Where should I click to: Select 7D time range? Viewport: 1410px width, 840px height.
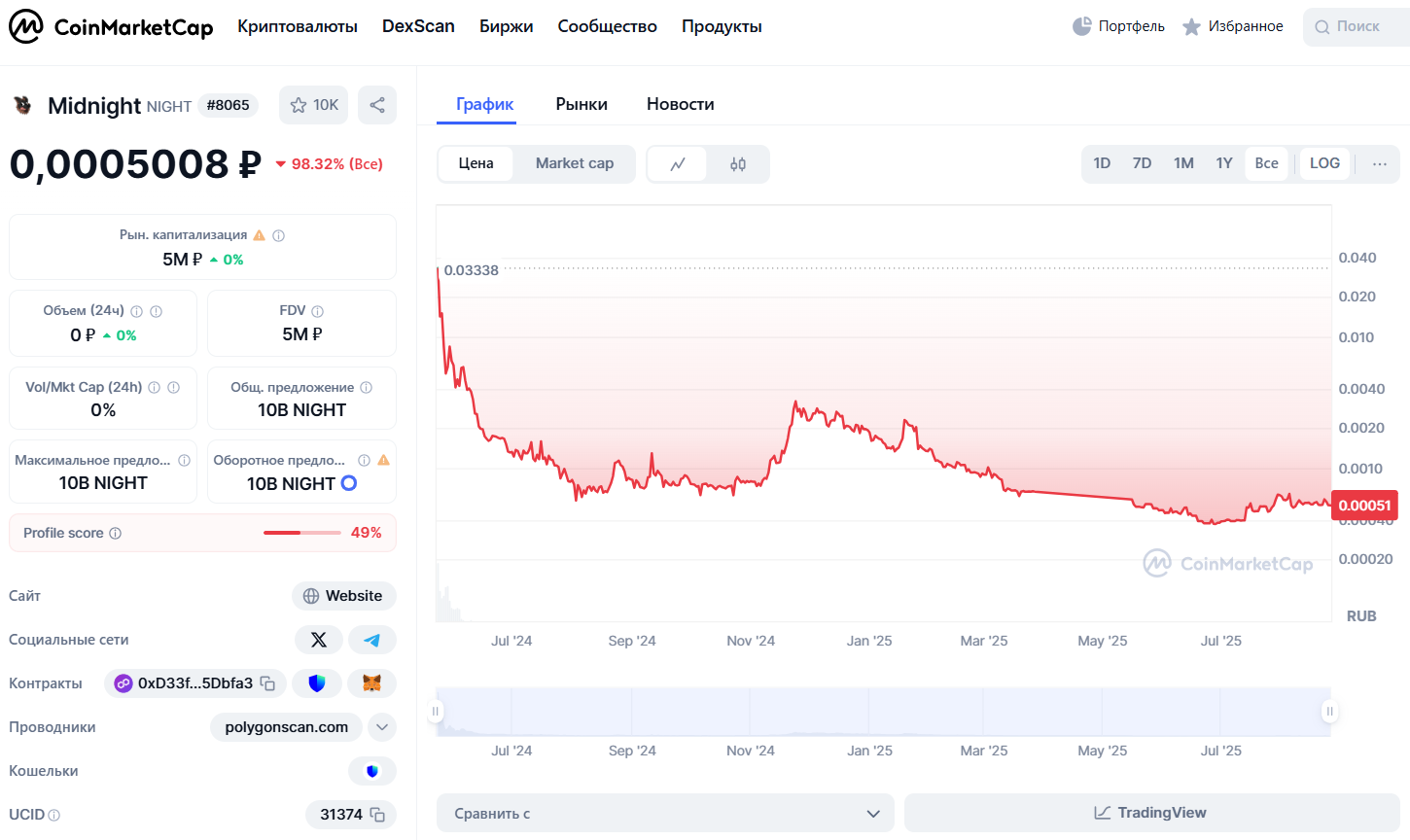point(1142,163)
